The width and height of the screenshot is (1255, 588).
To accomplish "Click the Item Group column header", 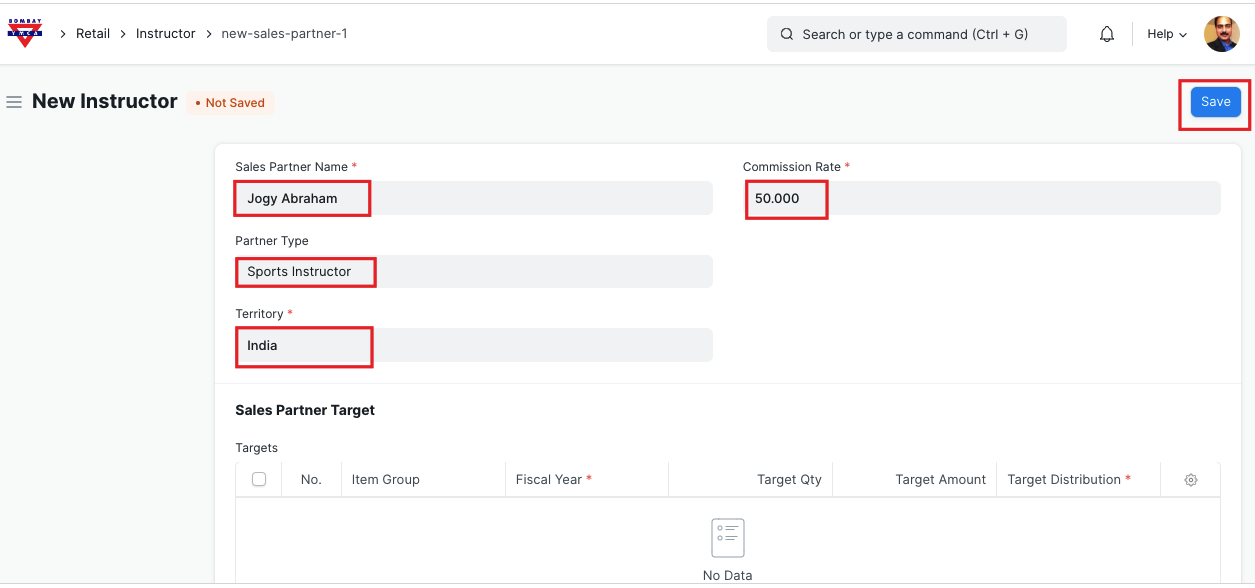I will pos(386,480).
